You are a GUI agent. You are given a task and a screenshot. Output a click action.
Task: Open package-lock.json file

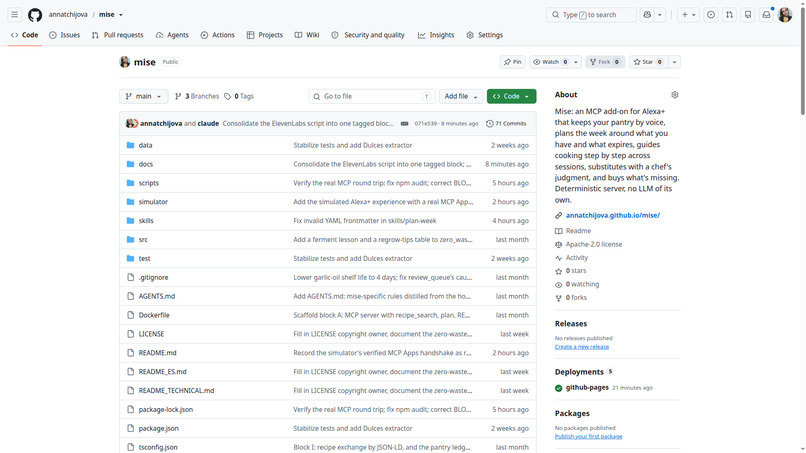point(166,409)
